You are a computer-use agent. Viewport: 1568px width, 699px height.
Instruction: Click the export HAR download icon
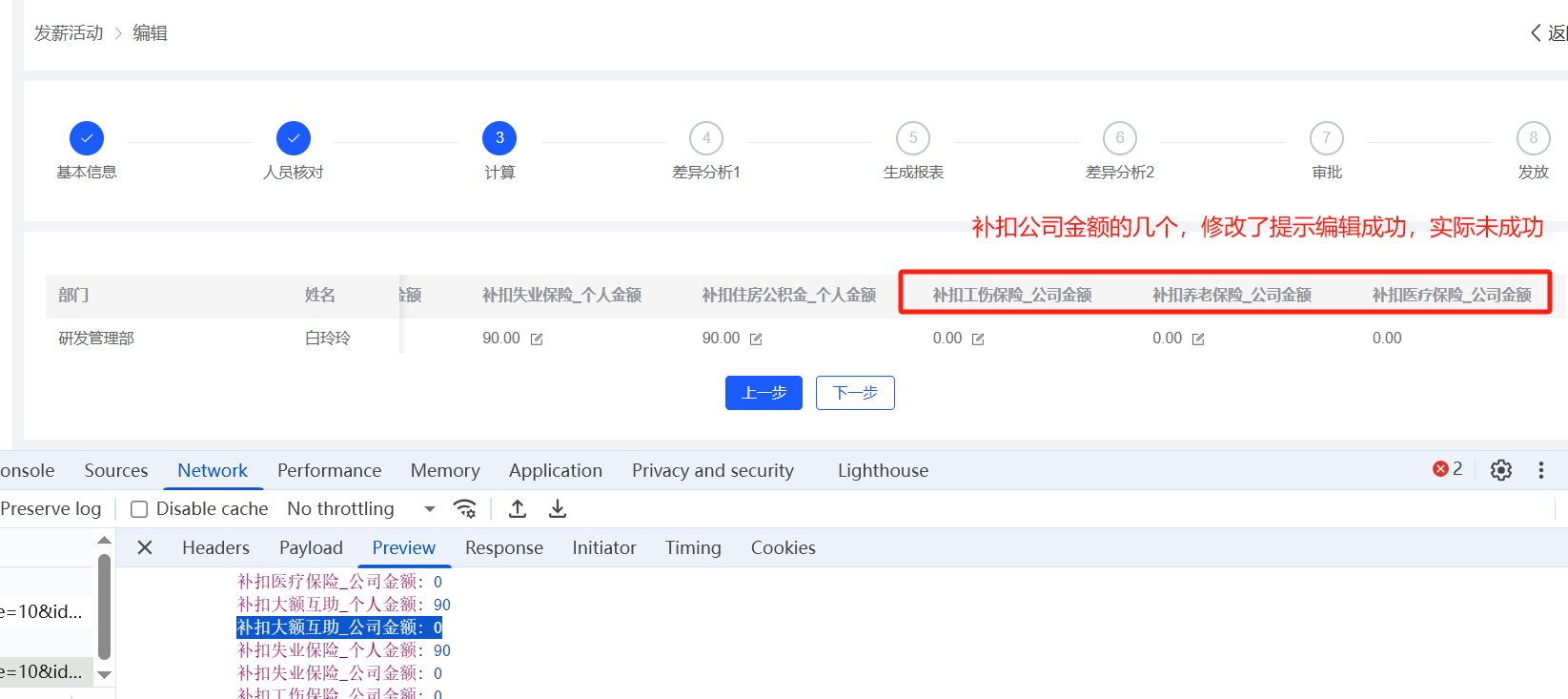point(558,509)
